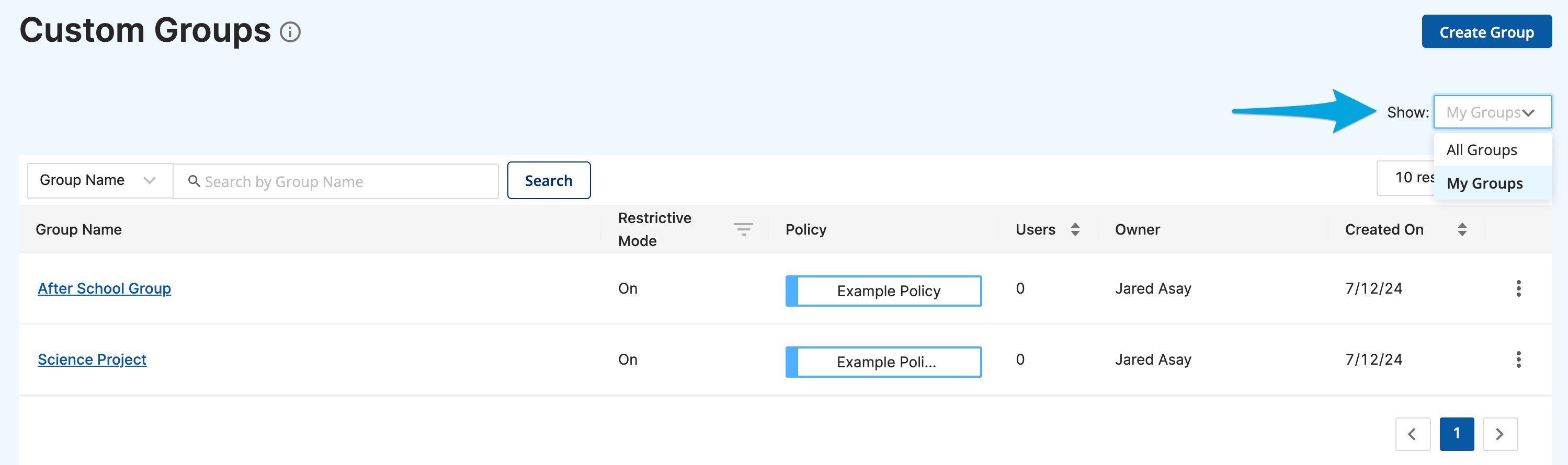Image resolution: width=1568 pixels, height=465 pixels.
Task: Sort by the Created On column arrows
Action: pos(1461,229)
